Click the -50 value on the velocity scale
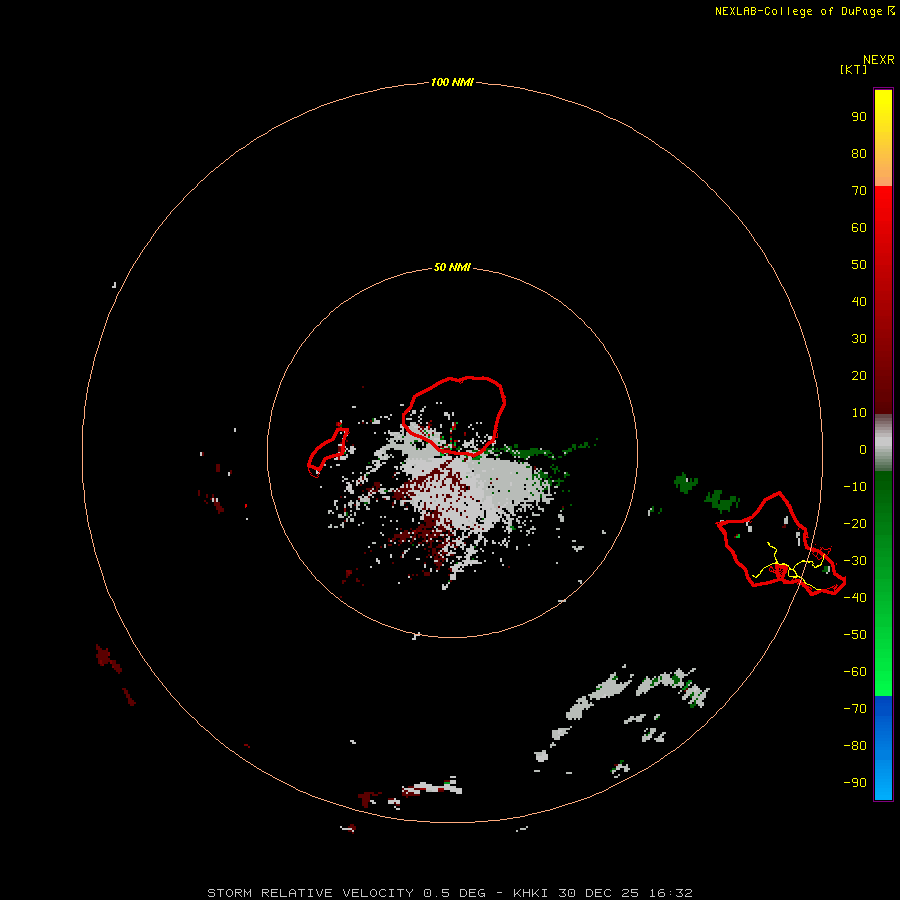The height and width of the screenshot is (900, 900). [855, 634]
